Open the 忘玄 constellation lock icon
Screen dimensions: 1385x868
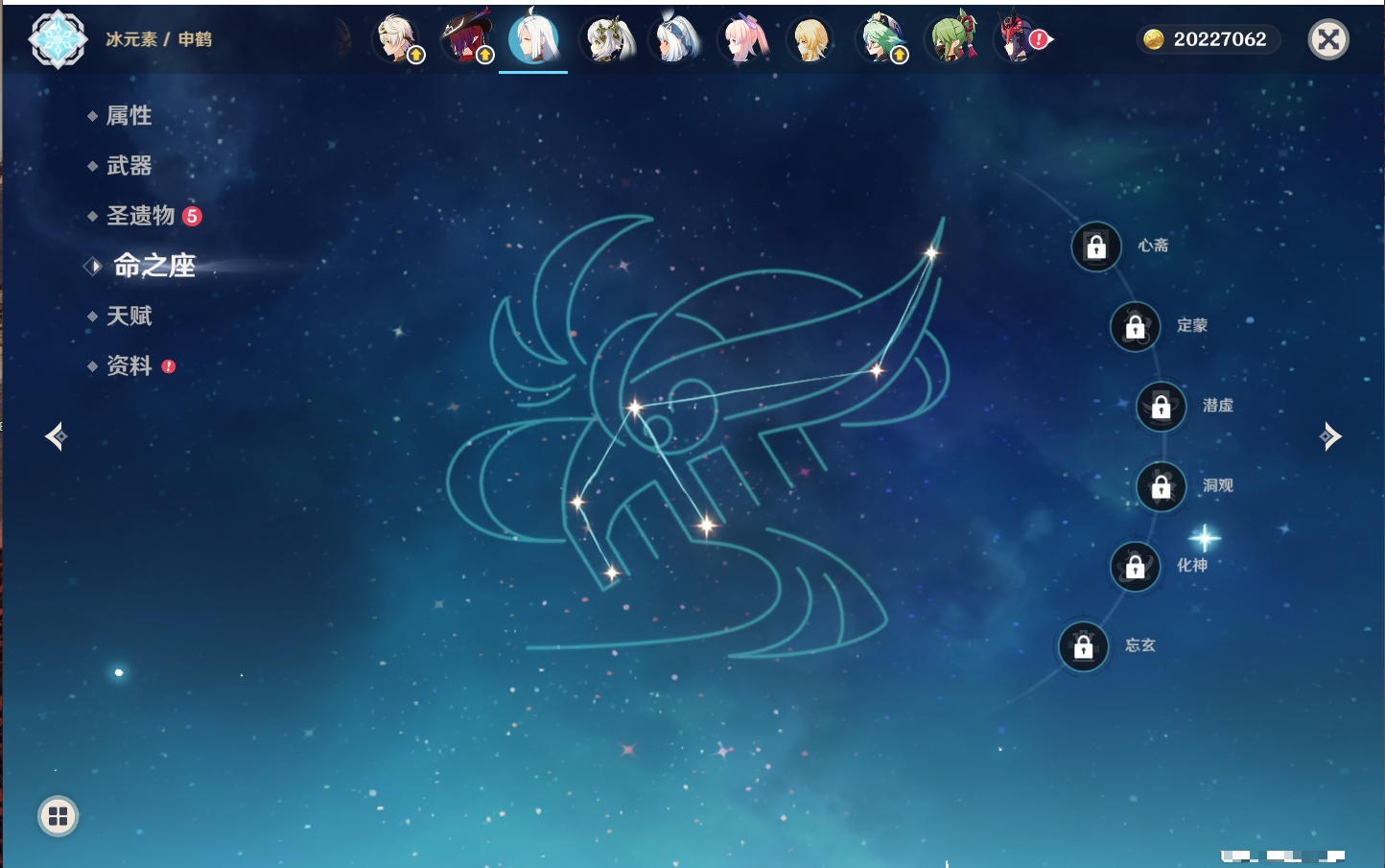[1083, 647]
